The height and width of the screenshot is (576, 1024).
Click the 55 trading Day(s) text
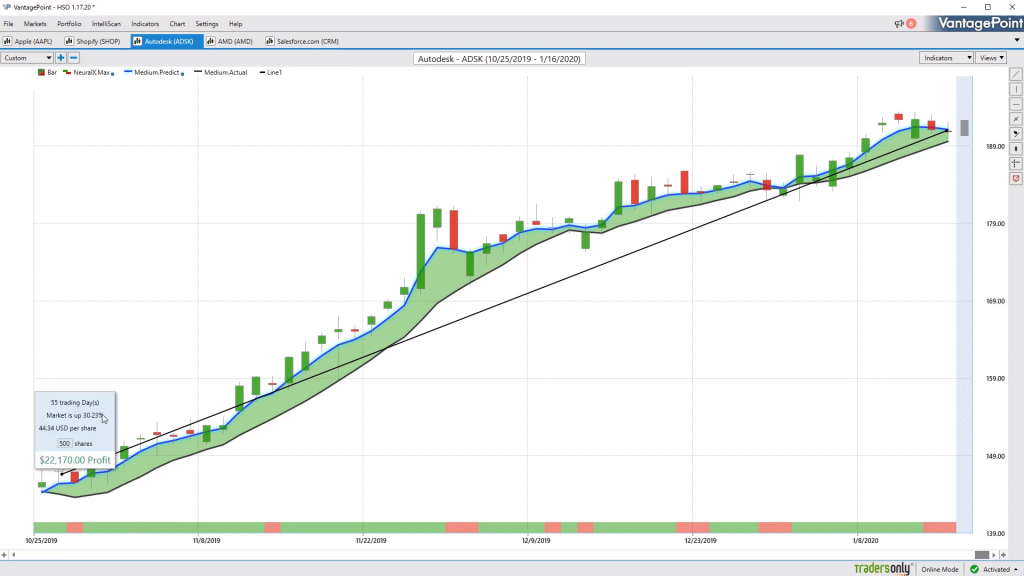[75, 403]
